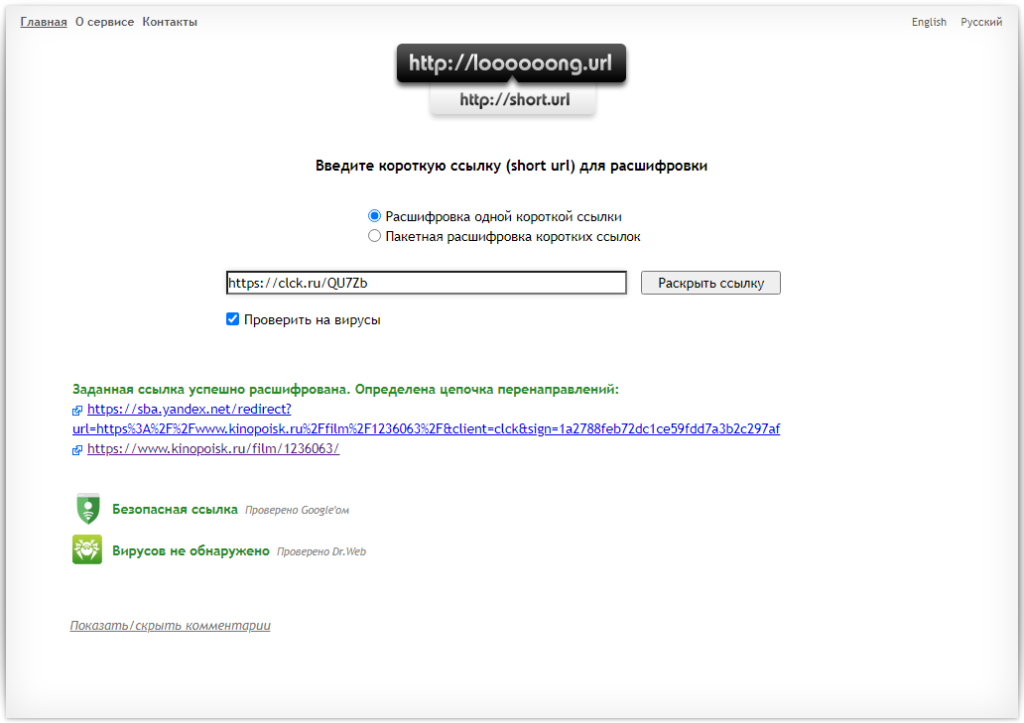The image size is (1024, 723).
Task: Go to the Контакты page
Action: coord(170,22)
